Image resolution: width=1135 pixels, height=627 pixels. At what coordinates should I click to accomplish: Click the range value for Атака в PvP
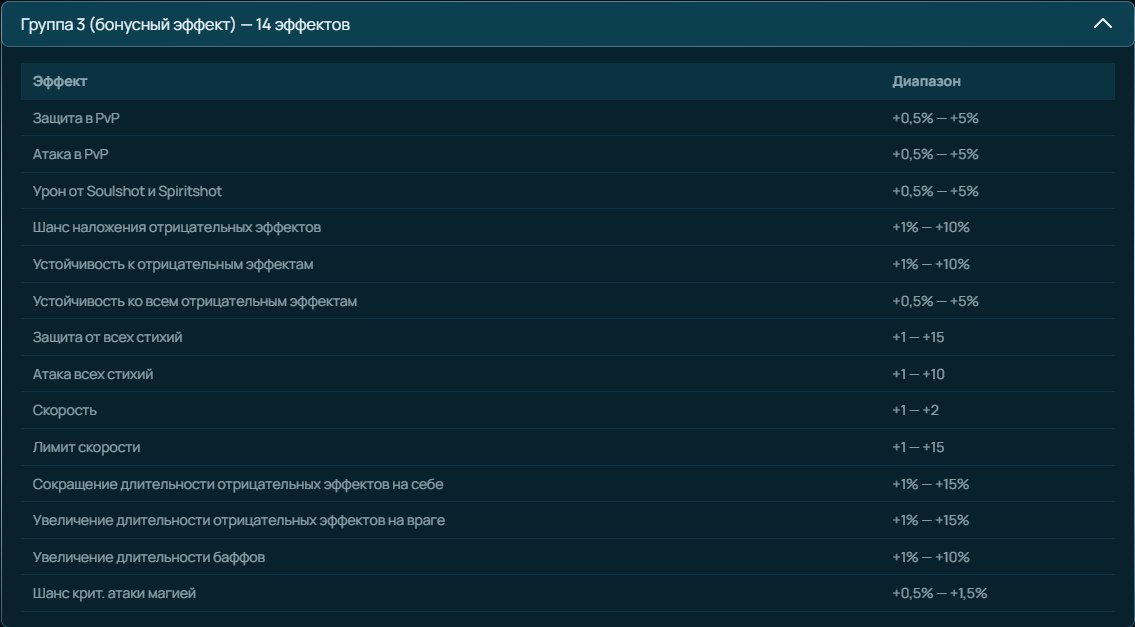[x=935, y=154]
